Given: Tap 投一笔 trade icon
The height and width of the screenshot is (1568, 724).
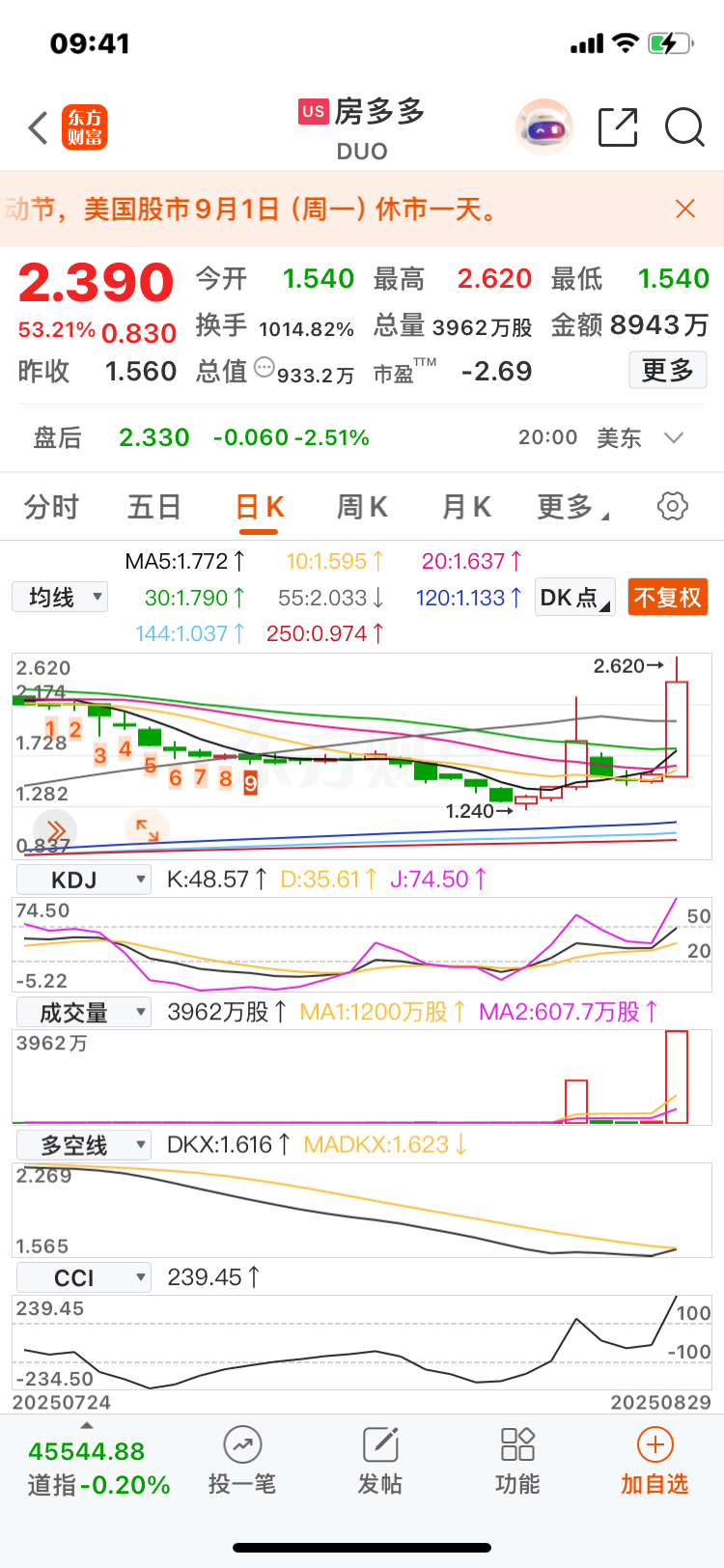Looking at the screenshot, I should [242, 1463].
